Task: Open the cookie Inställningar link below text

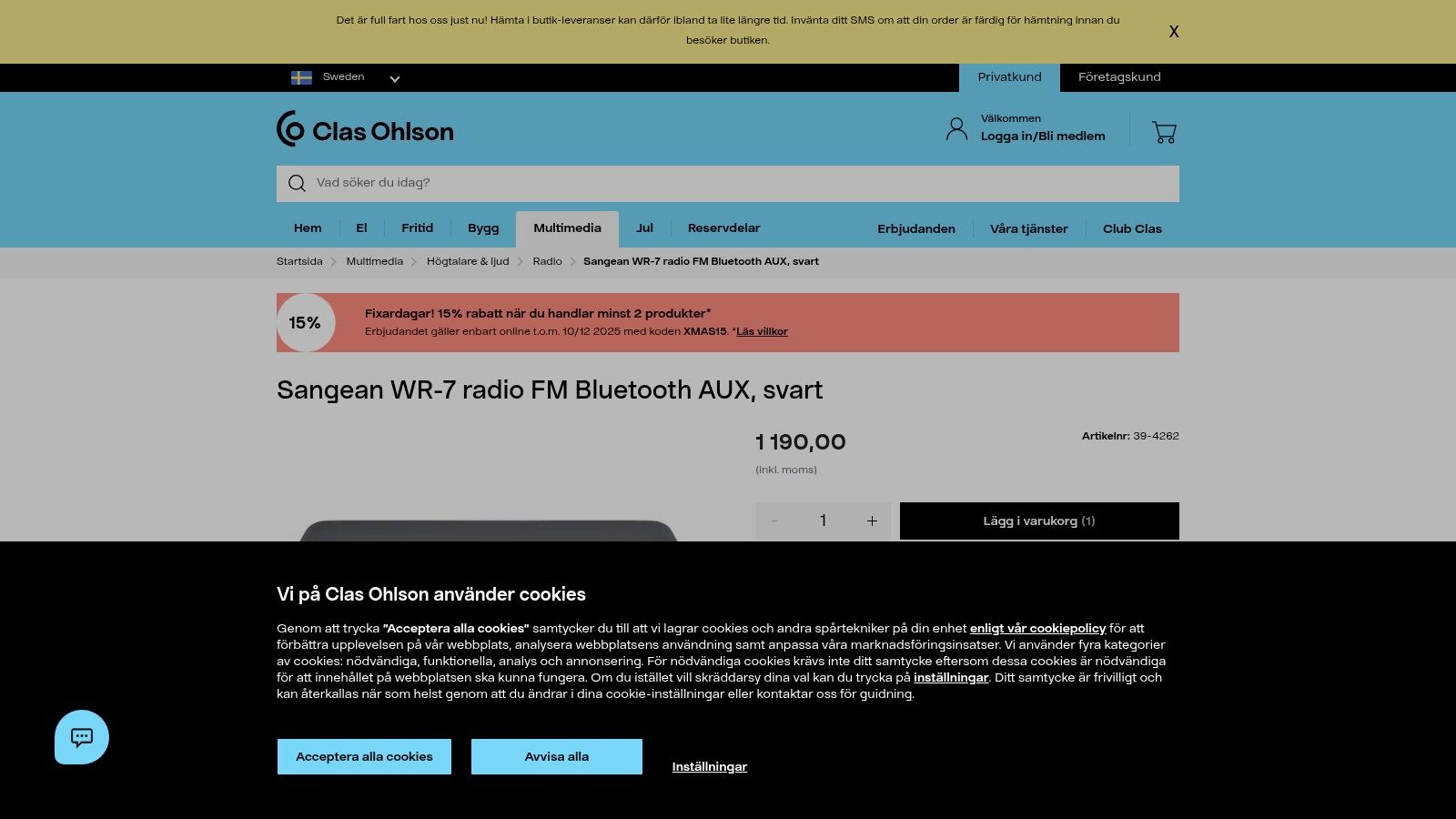Action: 710,767
